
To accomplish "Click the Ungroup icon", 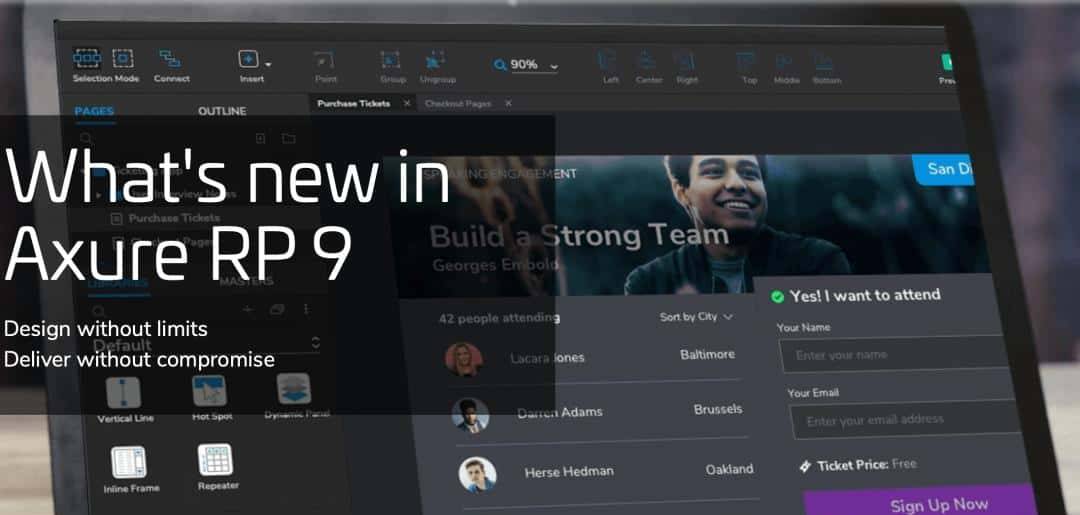I will (x=434, y=61).
